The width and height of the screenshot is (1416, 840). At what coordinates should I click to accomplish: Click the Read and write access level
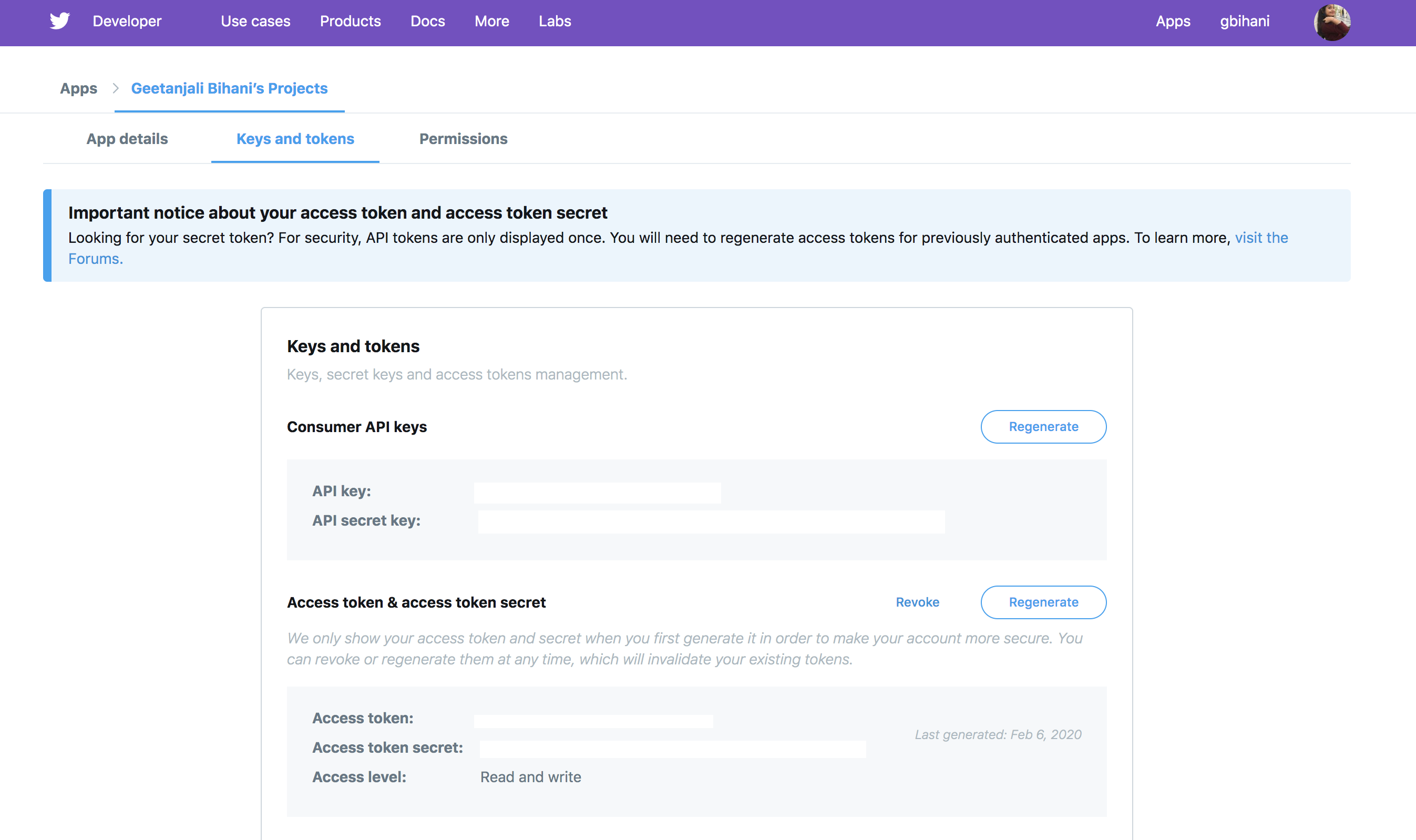coord(530,776)
